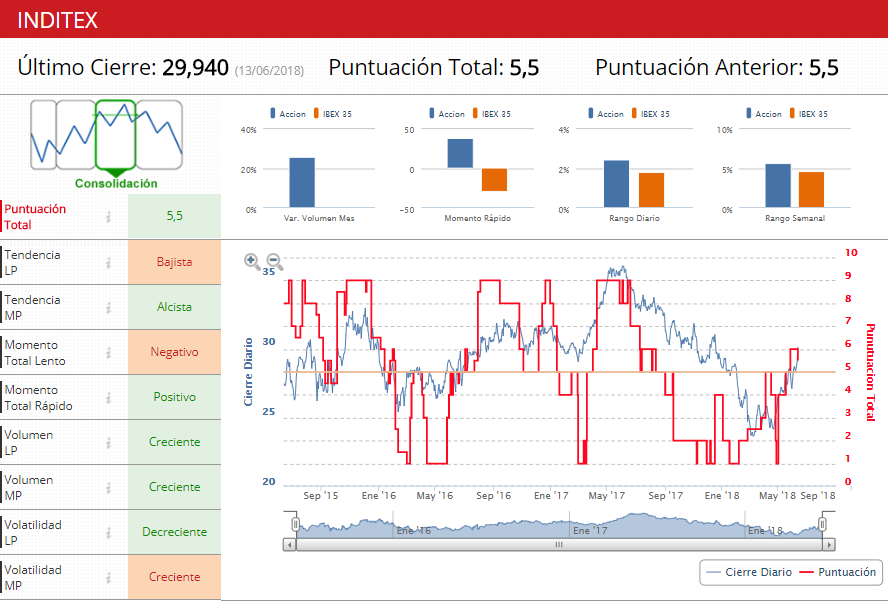The width and height of the screenshot is (889, 602).
Task: Click orange IBEX 35 bar in Rango Semanal
Action: pyautogui.click(x=811, y=189)
